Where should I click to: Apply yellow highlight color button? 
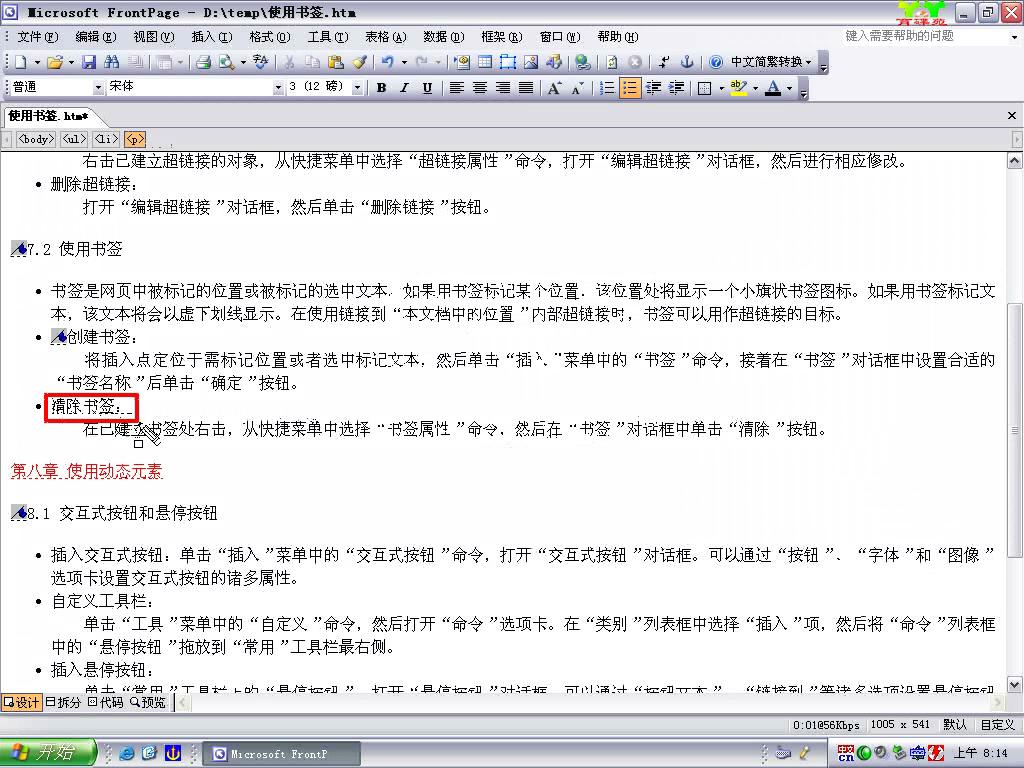pos(739,88)
